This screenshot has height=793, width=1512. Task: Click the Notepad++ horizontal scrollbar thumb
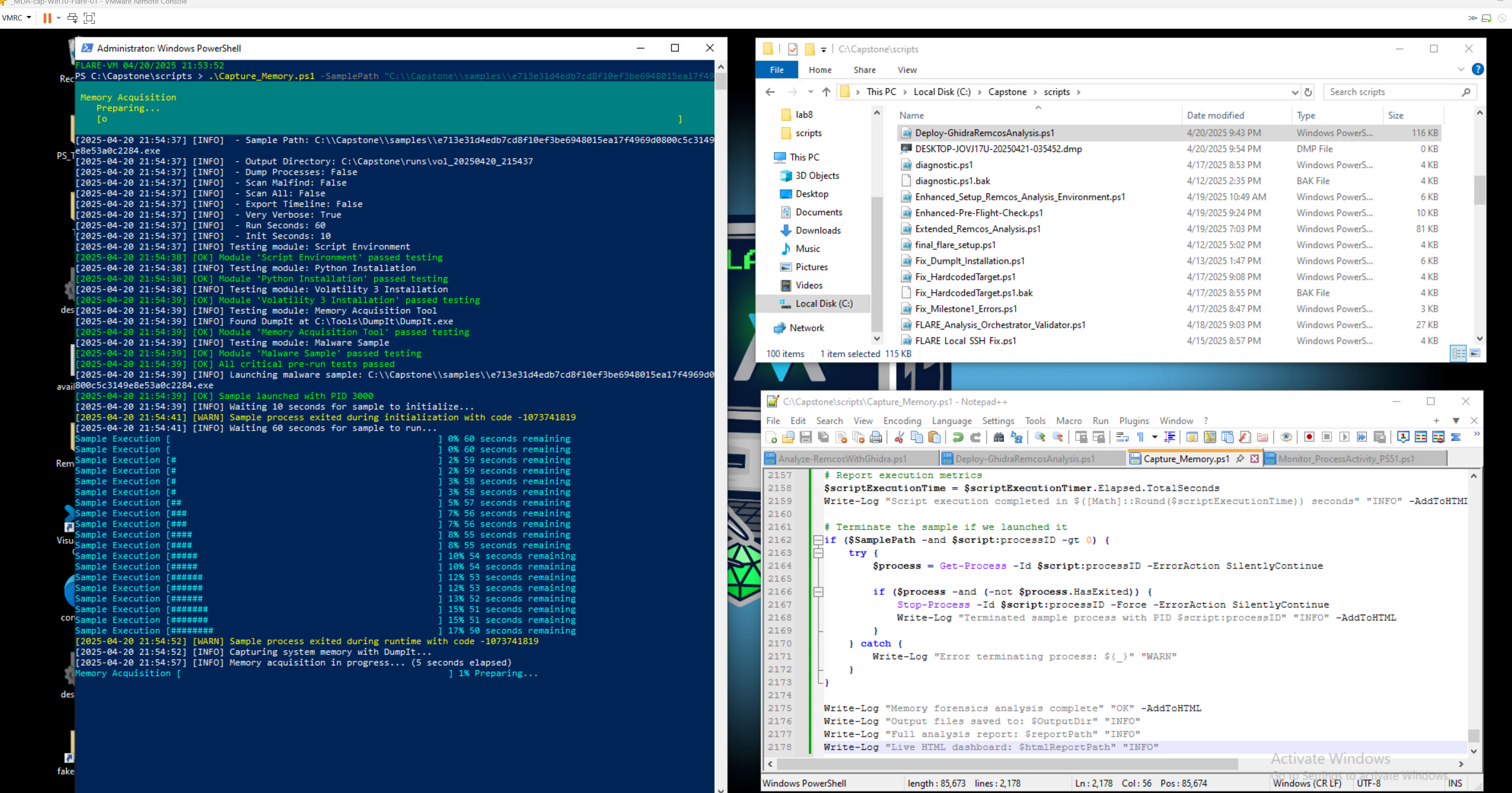(x=1007, y=764)
